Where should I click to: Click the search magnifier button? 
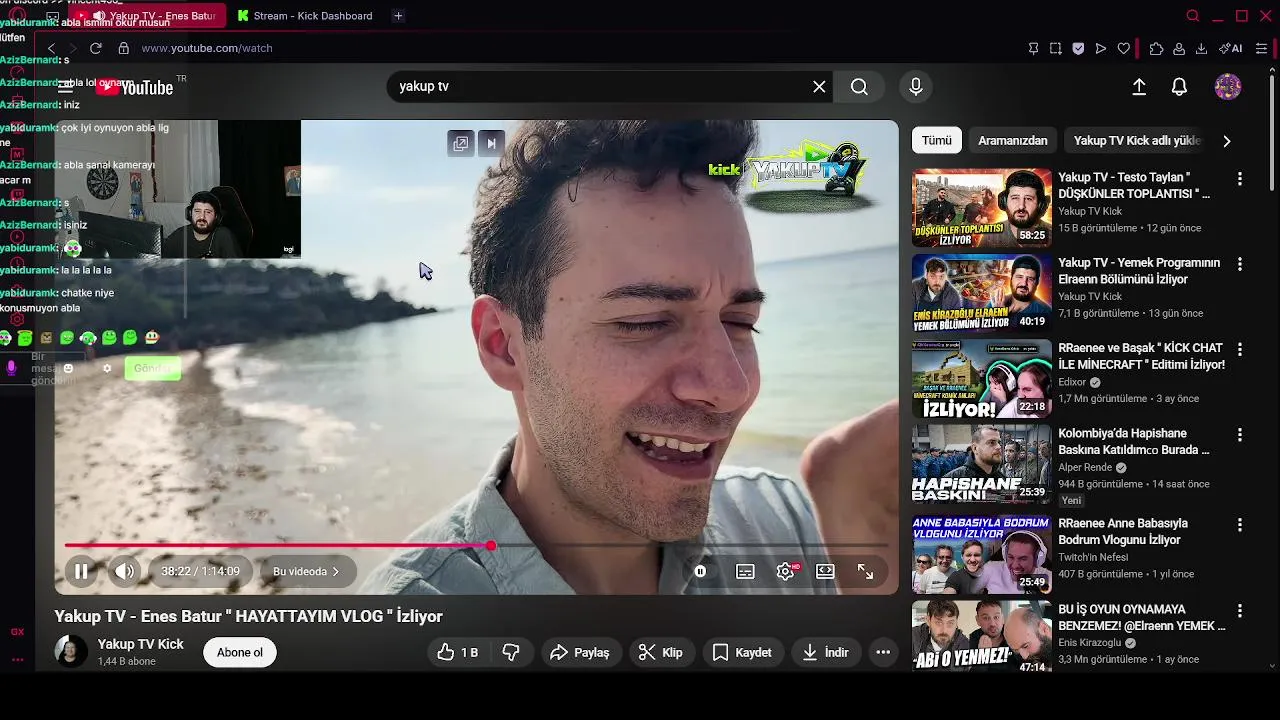click(859, 87)
